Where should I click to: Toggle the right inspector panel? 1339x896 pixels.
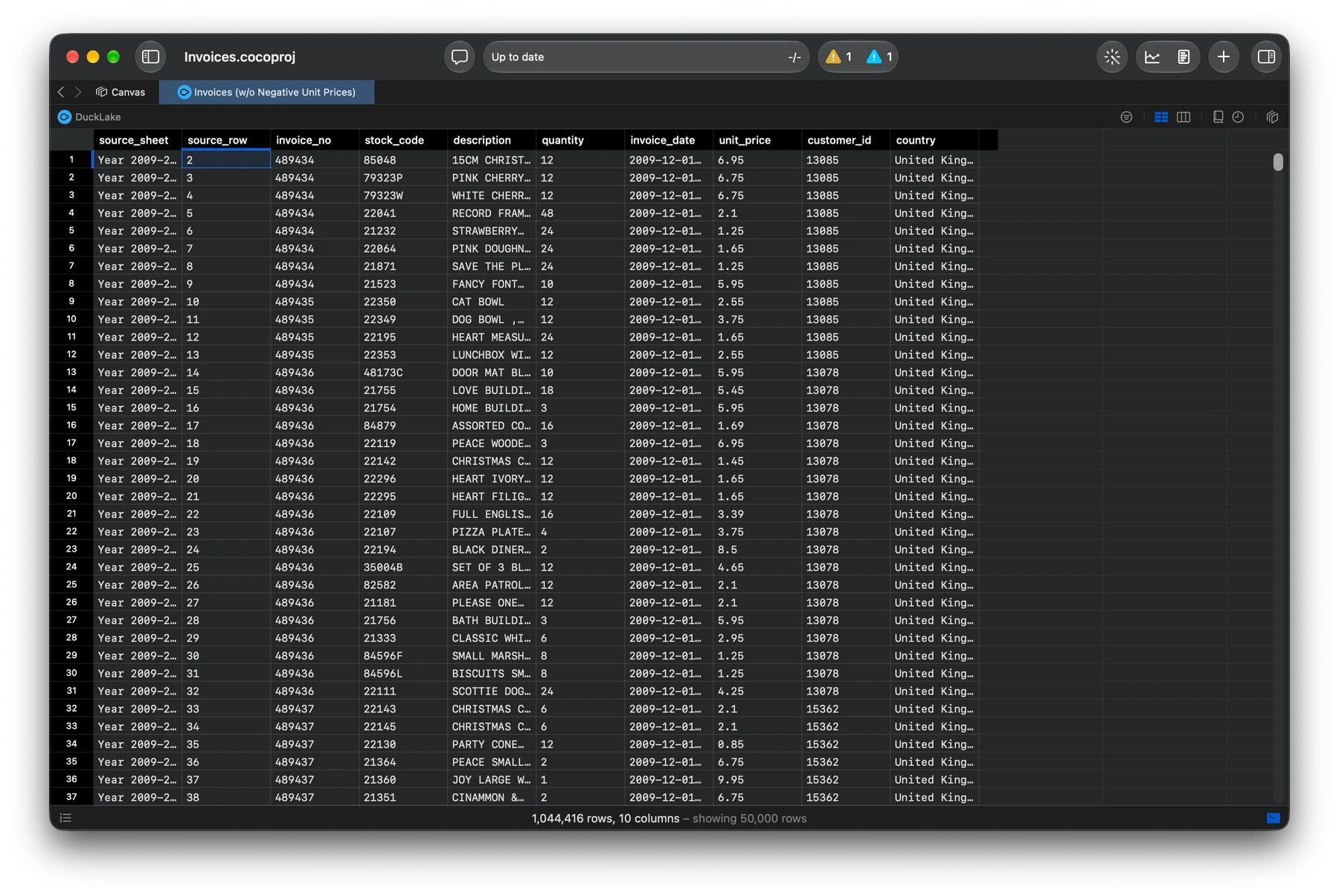click(1266, 57)
